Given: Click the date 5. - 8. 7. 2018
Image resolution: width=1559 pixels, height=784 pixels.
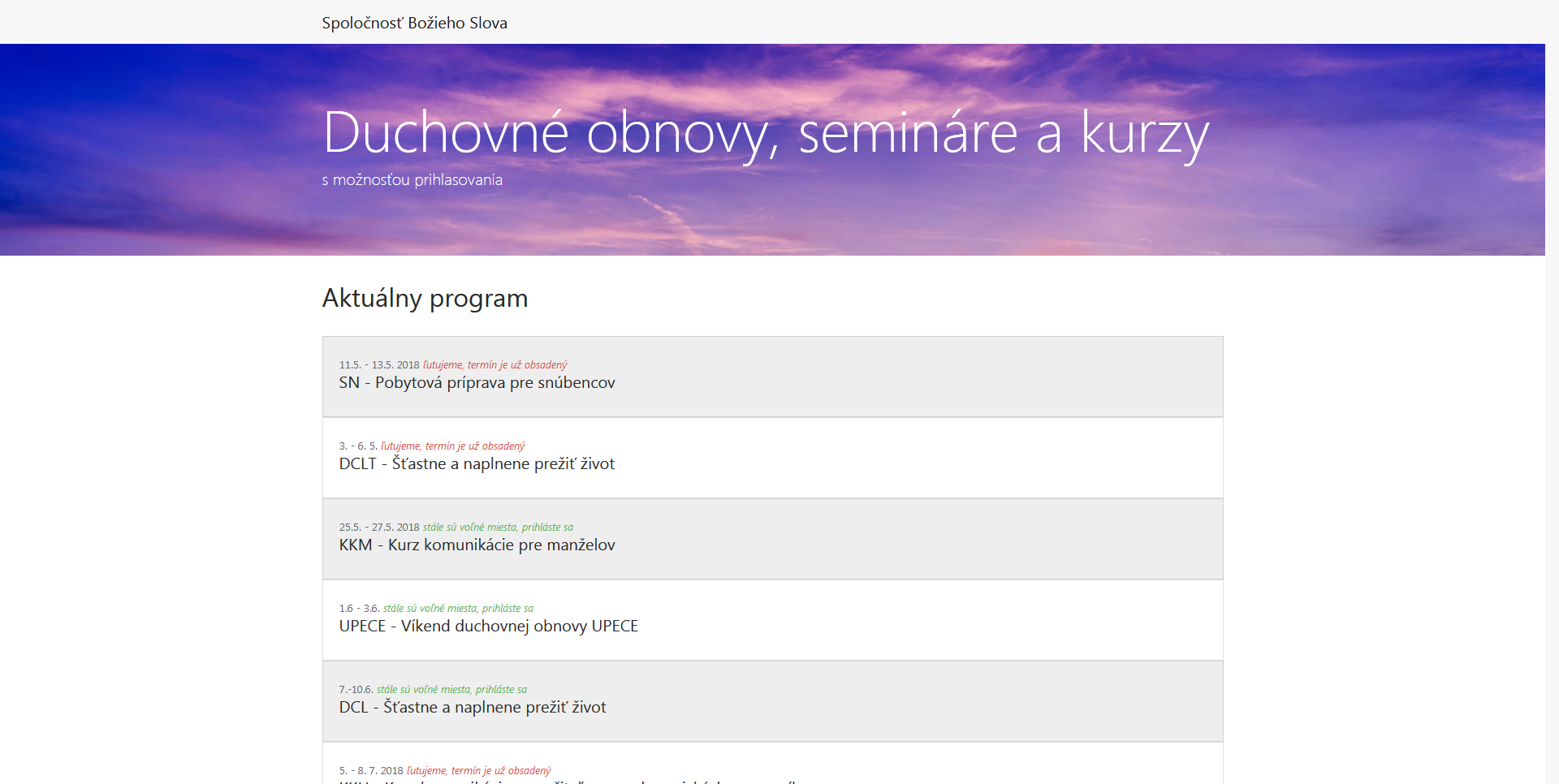Looking at the screenshot, I should [370, 771].
